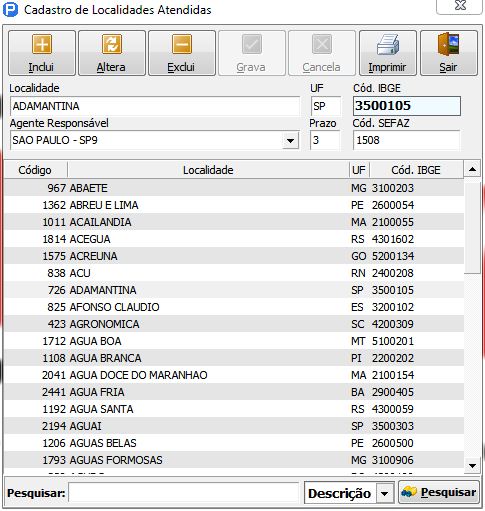Click the scroll-up arrow of the list
The image size is (485, 511).
tap(472, 170)
